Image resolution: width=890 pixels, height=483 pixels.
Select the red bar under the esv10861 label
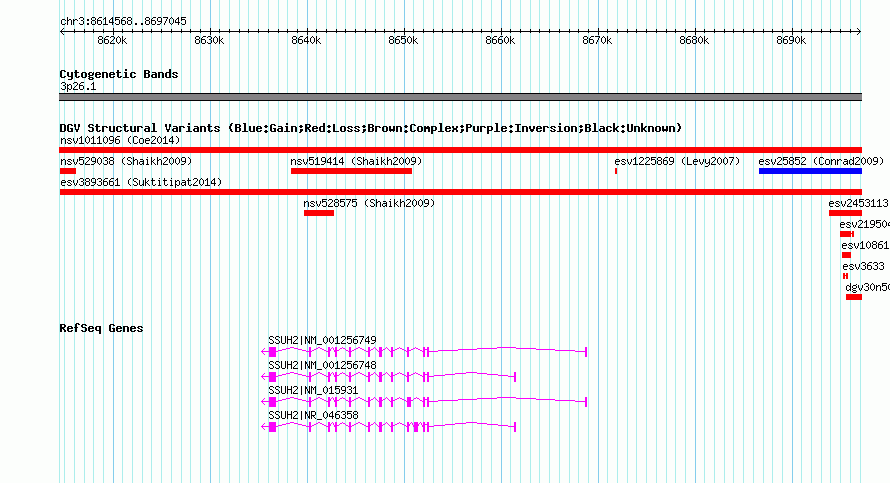tap(846, 255)
